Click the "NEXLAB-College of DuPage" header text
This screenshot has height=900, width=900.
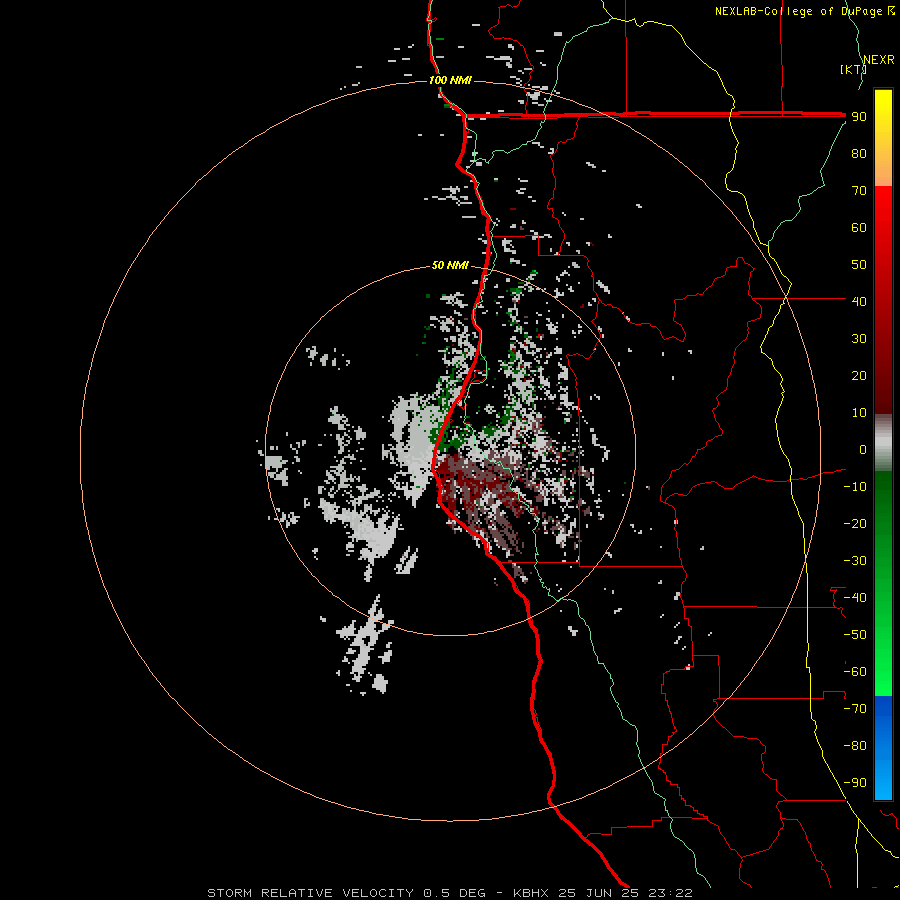click(798, 11)
